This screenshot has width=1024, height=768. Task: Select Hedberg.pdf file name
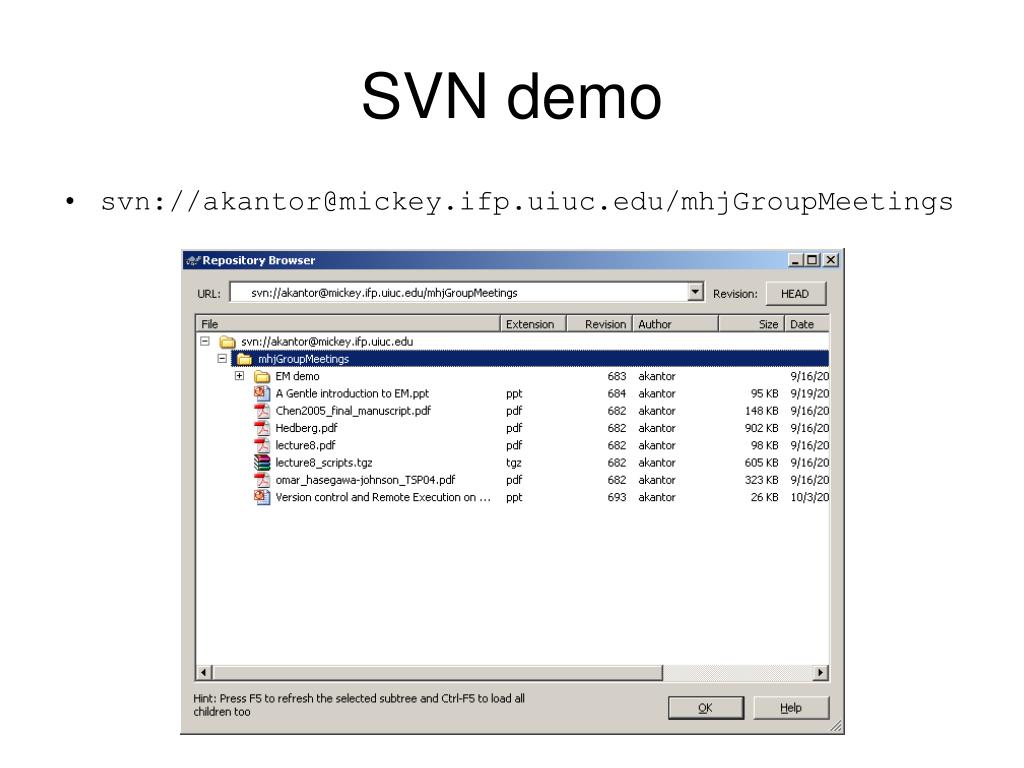[x=306, y=428]
